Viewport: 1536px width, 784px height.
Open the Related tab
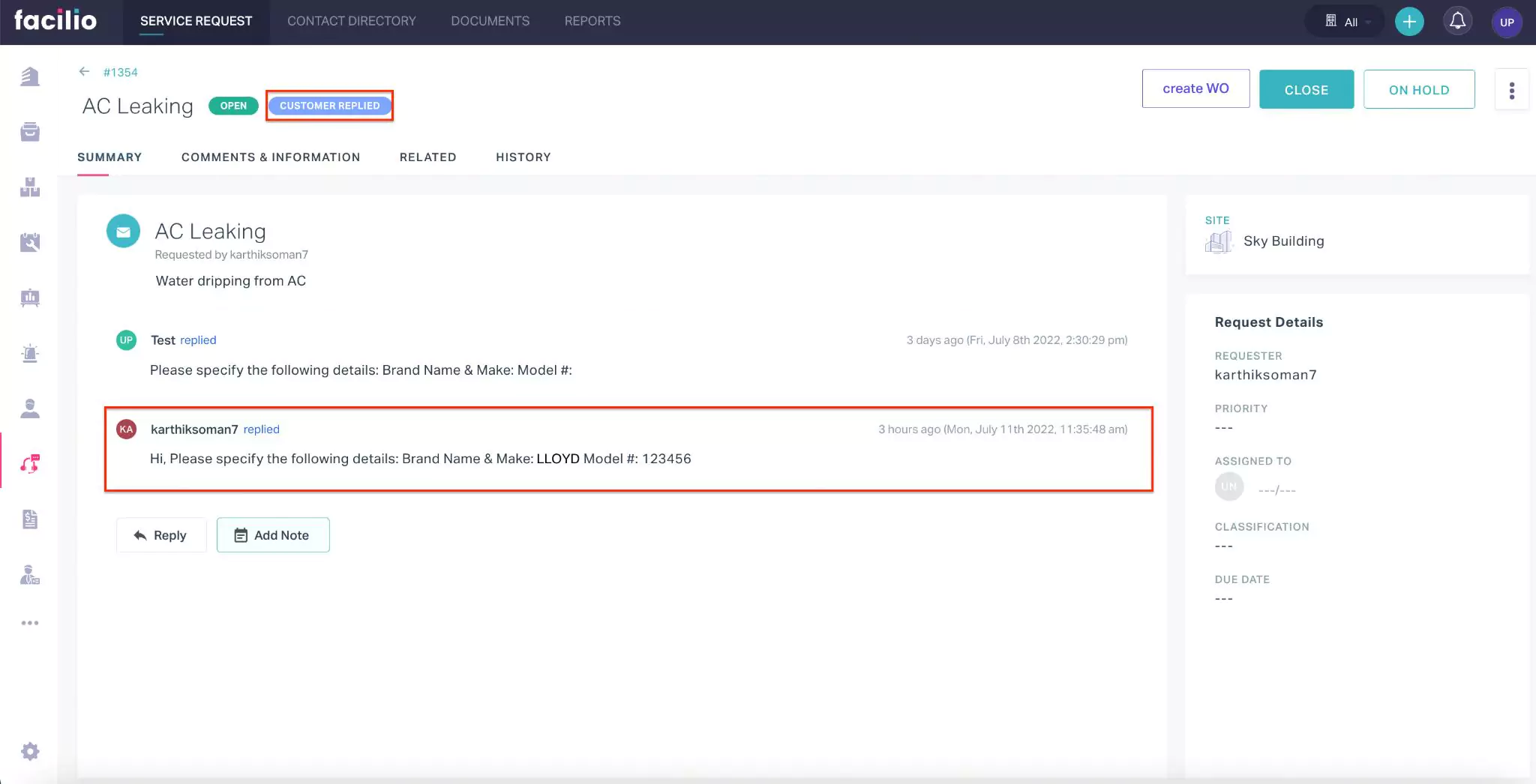[x=427, y=157]
